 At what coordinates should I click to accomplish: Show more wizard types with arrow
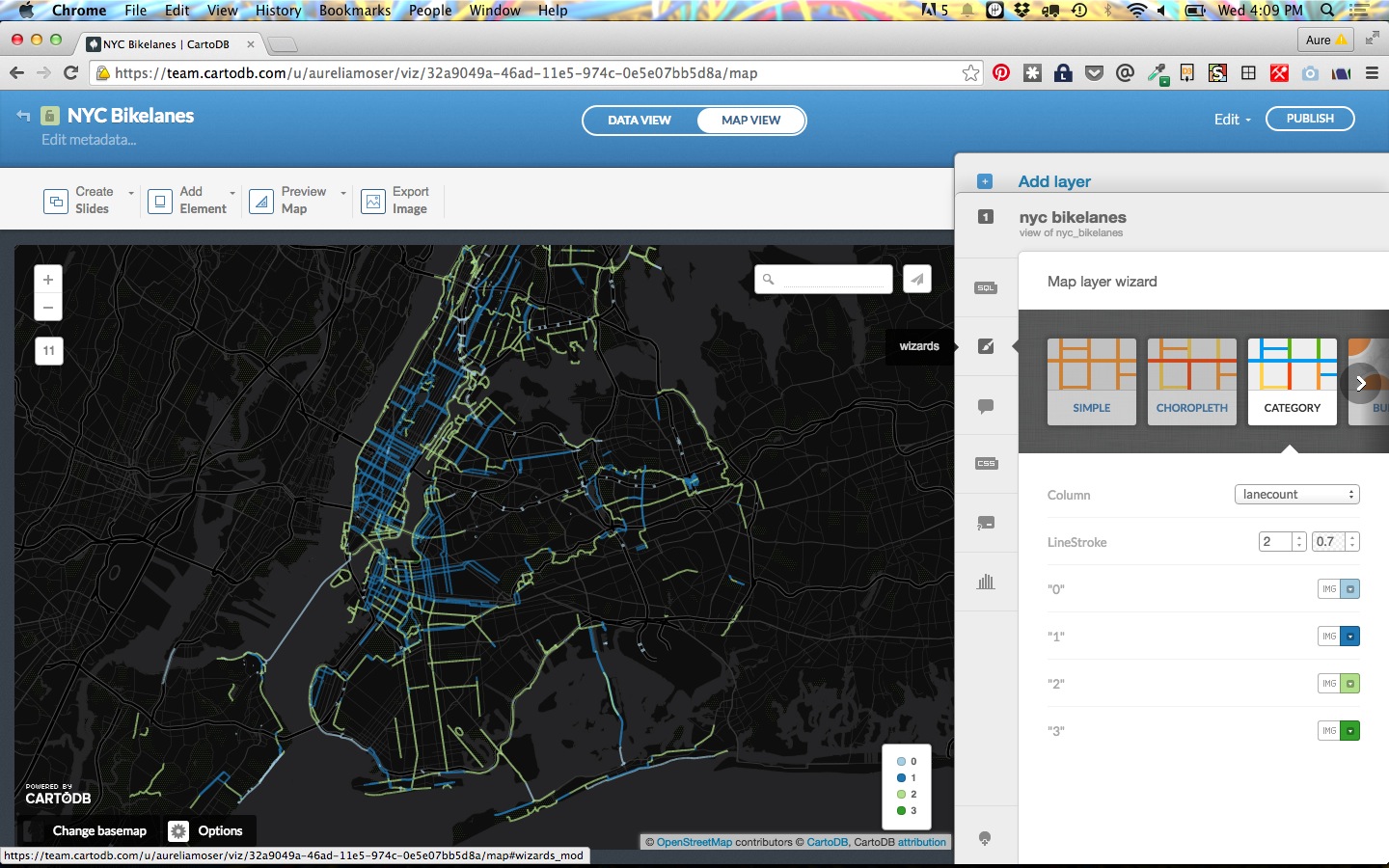(1360, 383)
